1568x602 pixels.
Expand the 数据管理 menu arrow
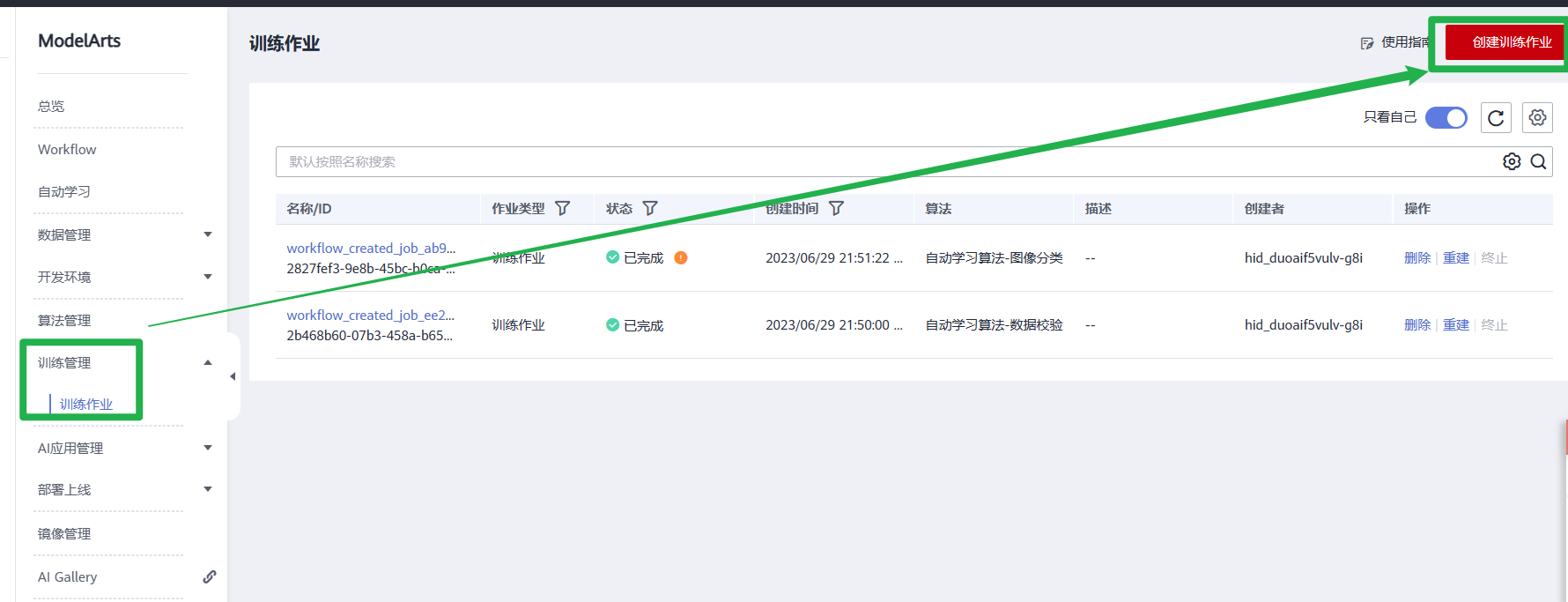pos(208,234)
